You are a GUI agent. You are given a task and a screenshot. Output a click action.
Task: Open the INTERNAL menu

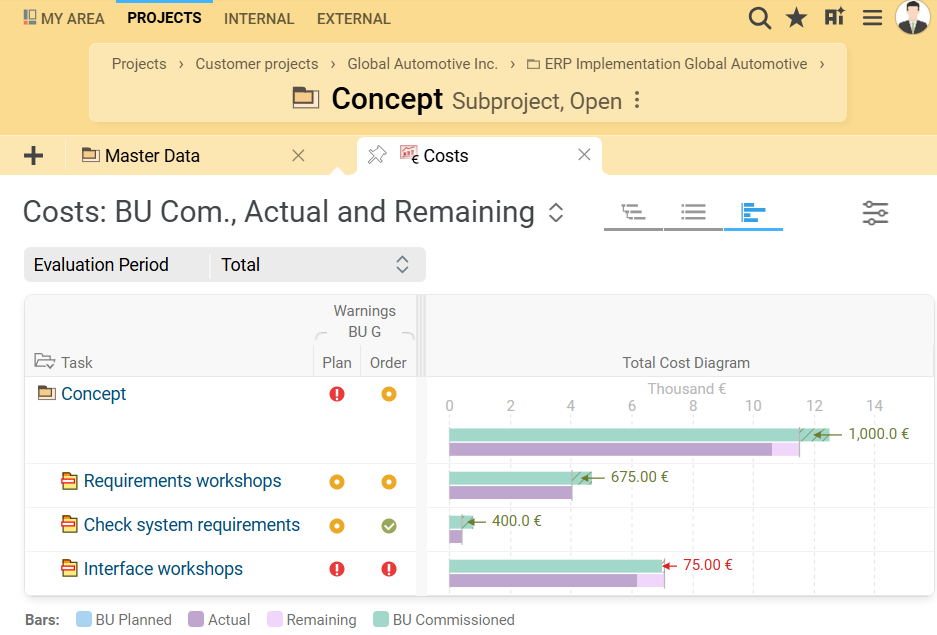[x=259, y=19]
